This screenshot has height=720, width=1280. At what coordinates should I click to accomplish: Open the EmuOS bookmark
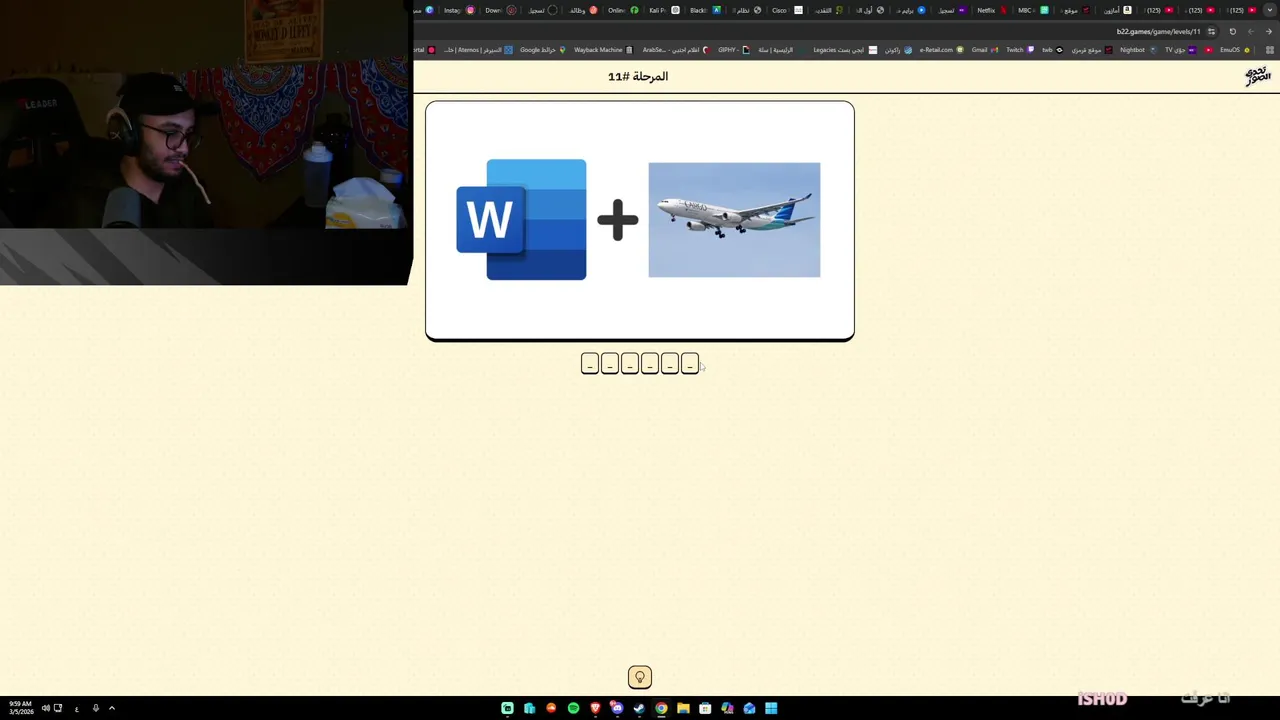point(1235,50)
